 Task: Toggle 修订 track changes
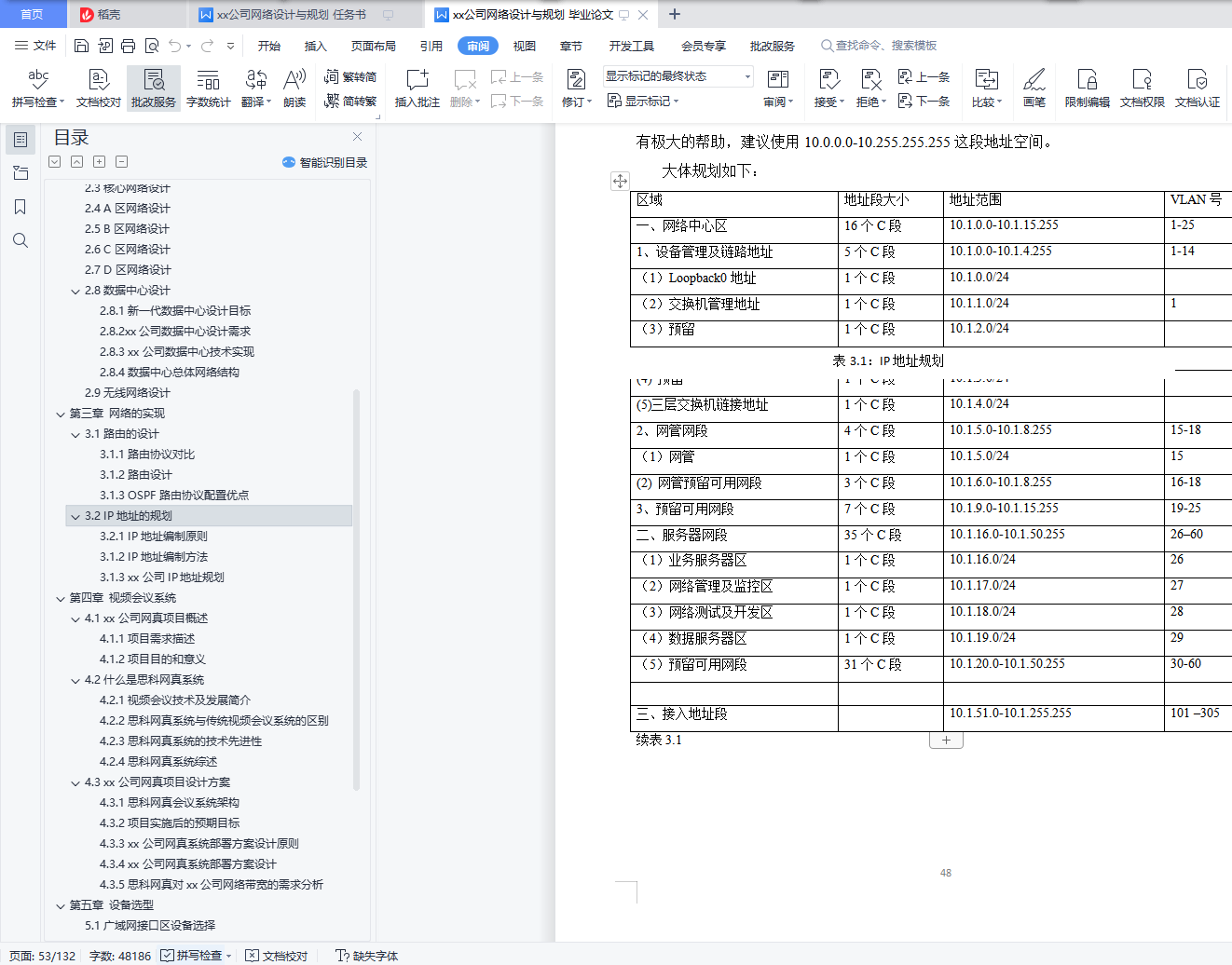point(576,88)
